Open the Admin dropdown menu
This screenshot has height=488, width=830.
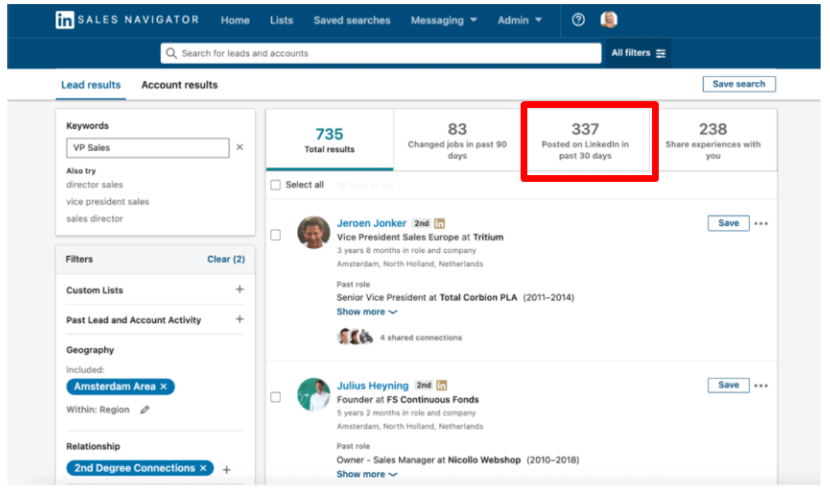point(519,20)
